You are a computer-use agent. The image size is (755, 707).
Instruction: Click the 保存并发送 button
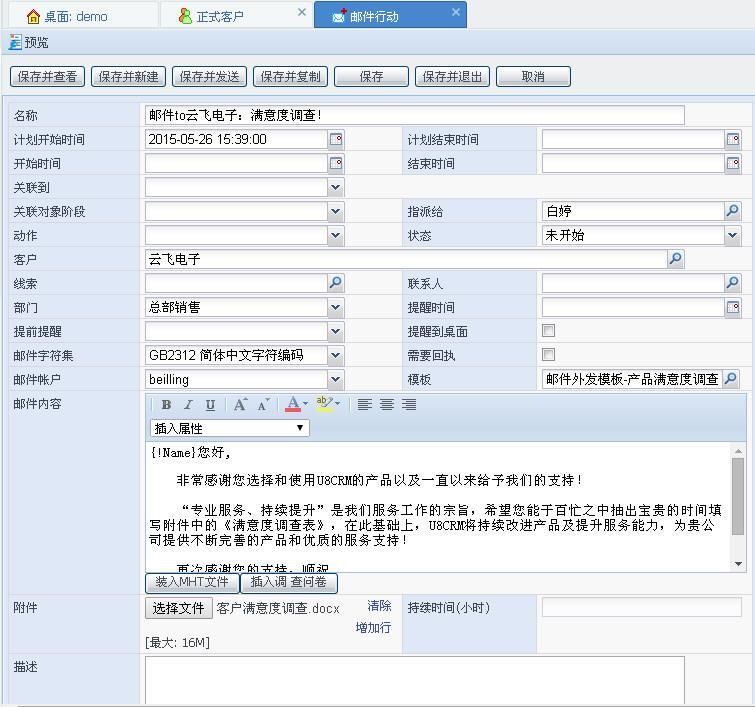[208, 77]
